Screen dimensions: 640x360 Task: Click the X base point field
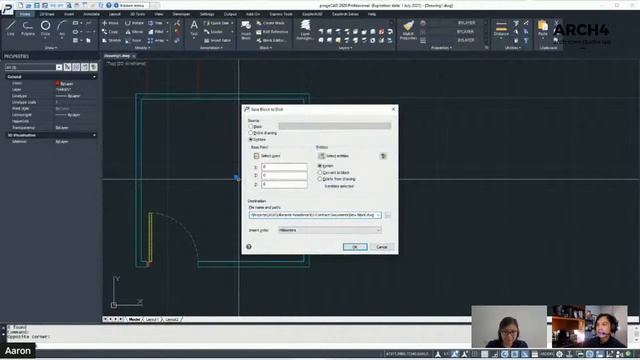284,167
